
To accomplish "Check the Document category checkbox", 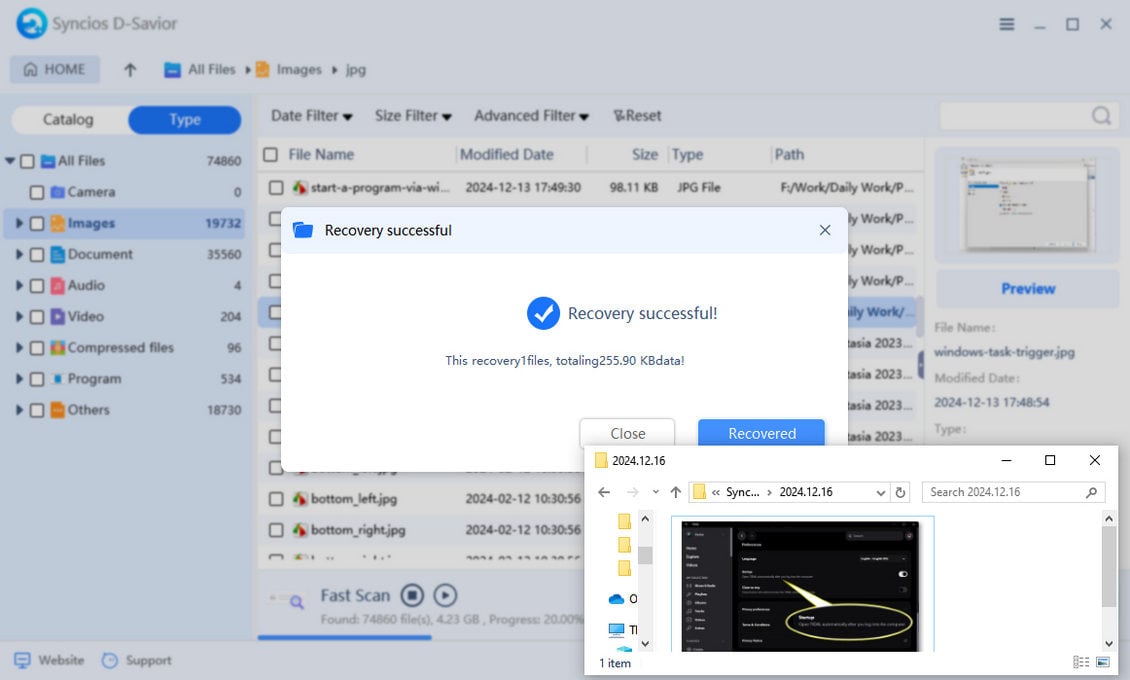I will pos(37,255).
